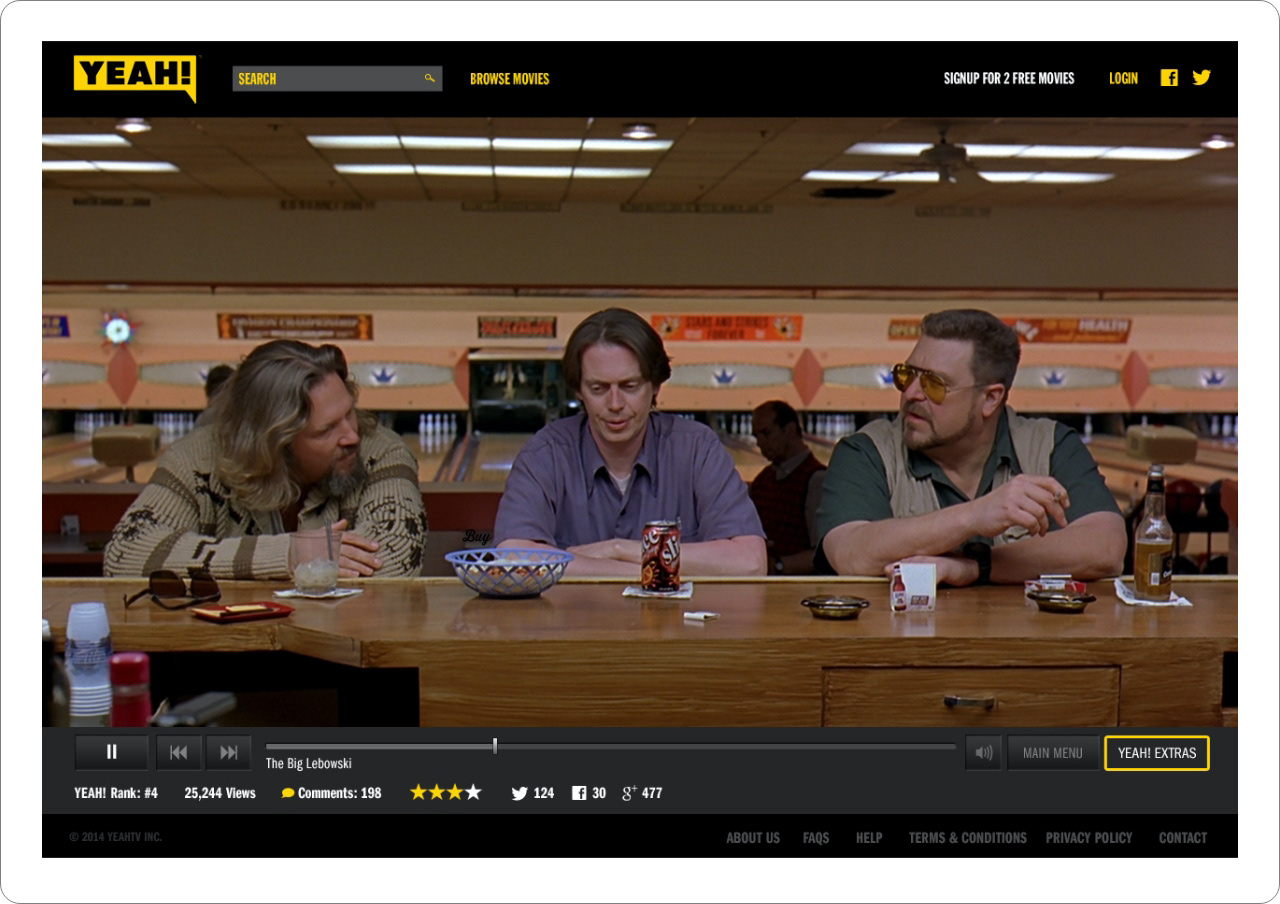Skip to next chapter

(229, 752)
